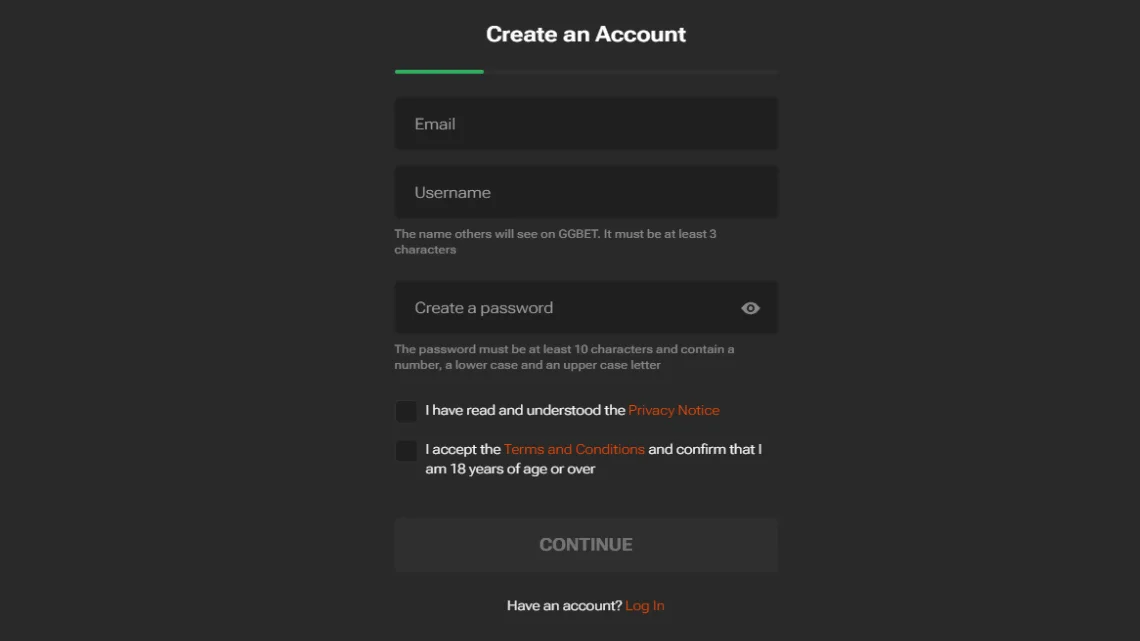
Task: Open the Privacy Notice link
Action: point(674,410)
